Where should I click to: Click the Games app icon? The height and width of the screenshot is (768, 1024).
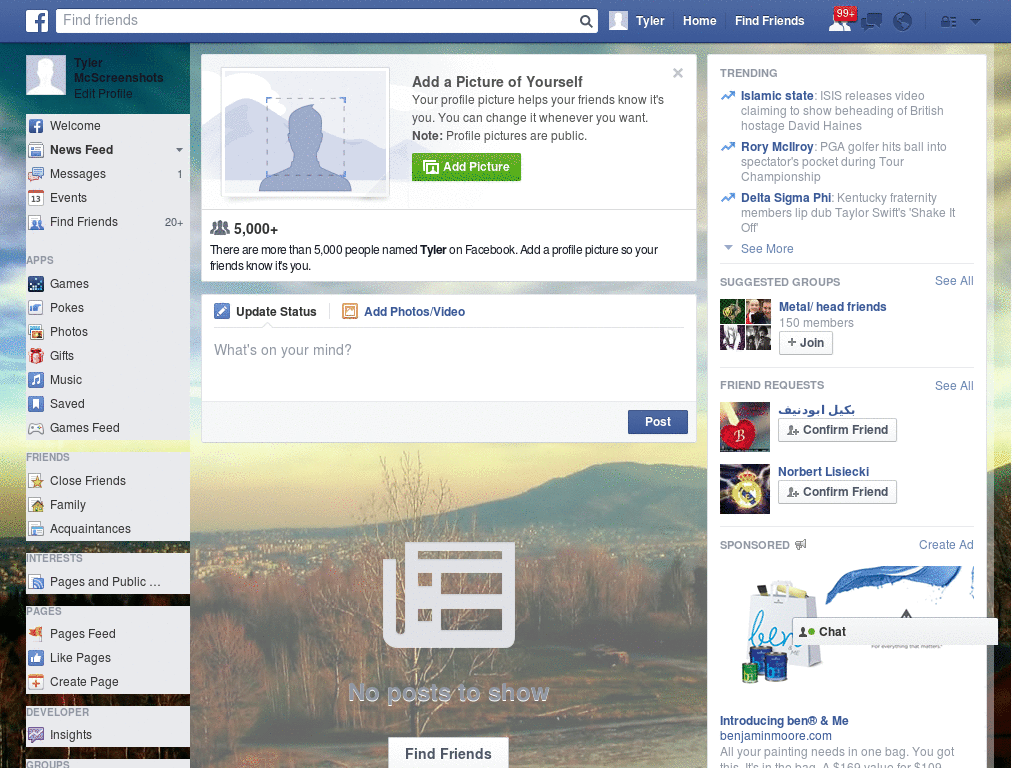[36, 284]
